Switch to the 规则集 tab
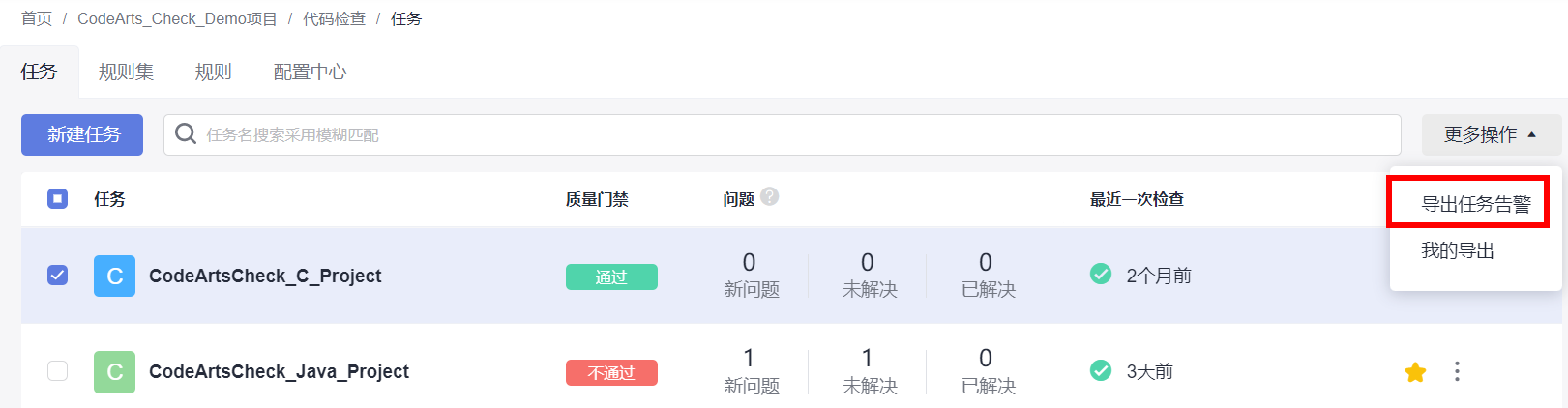The width and height of the screenshot is (1568, 408). (x=126, y=73)
